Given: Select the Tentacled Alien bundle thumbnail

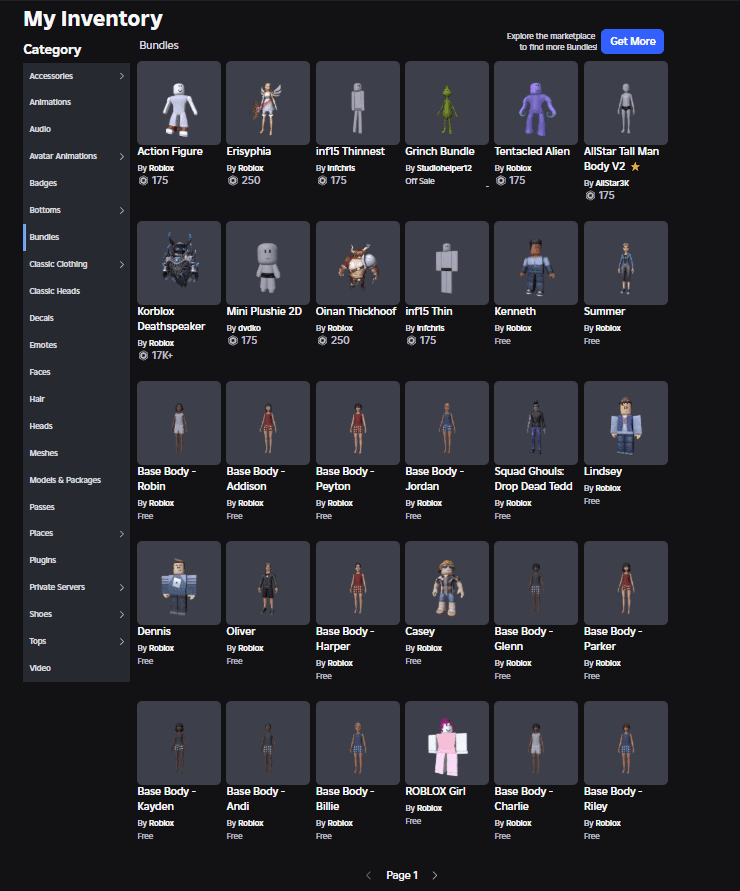Looking at the screenshot, I should click(x=536, y=103).
